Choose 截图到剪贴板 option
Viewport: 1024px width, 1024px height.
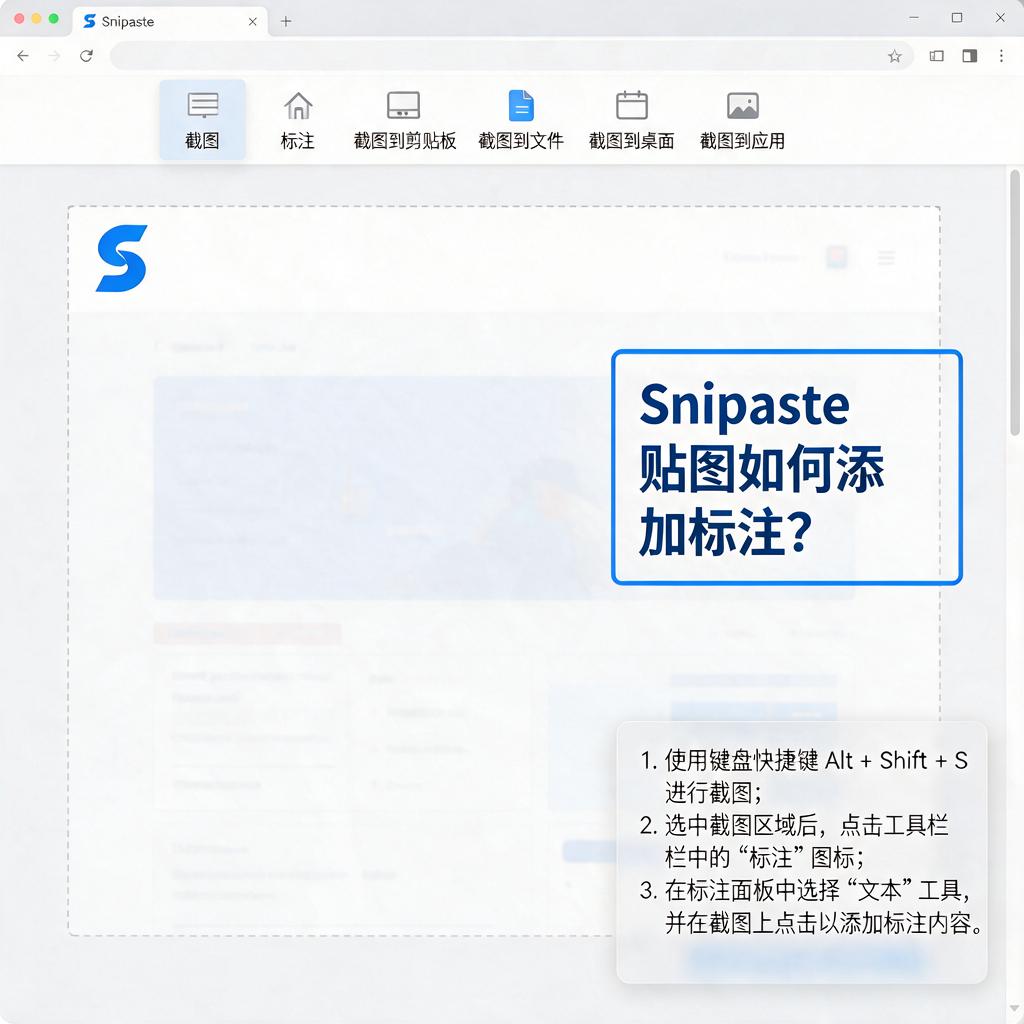[404, 120]
